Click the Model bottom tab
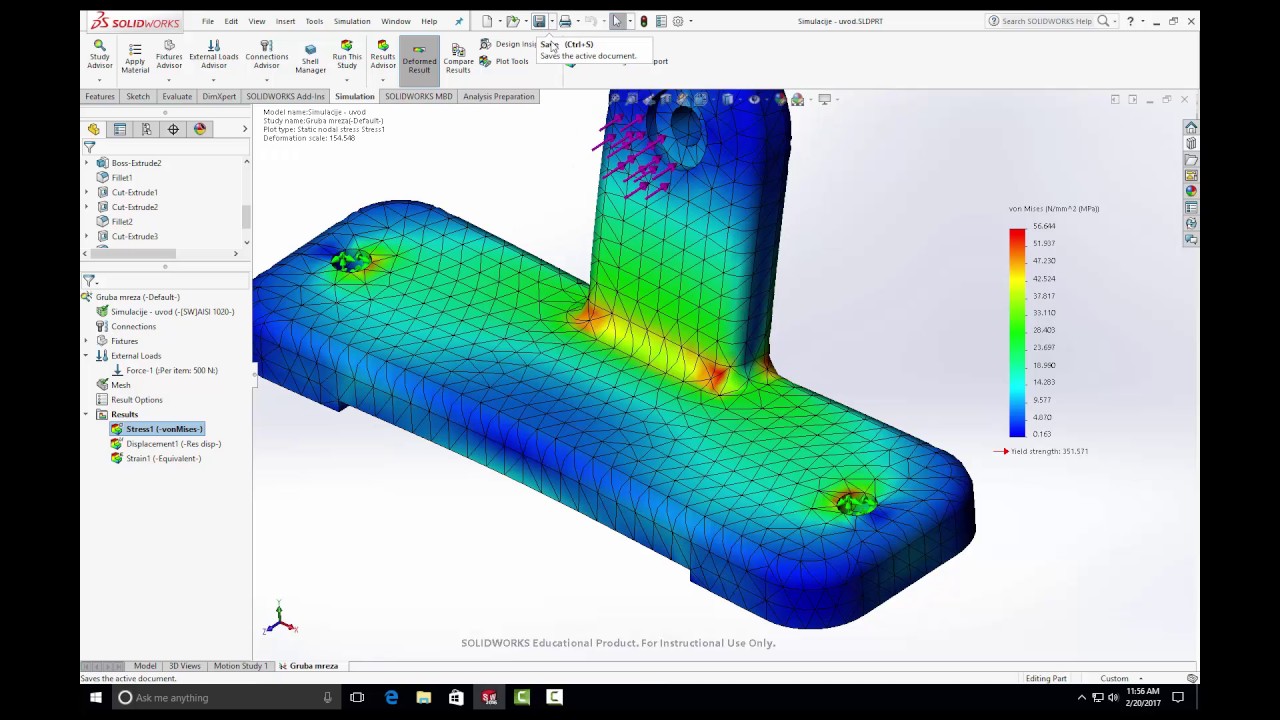1280x720 pixels. point(145,666)
